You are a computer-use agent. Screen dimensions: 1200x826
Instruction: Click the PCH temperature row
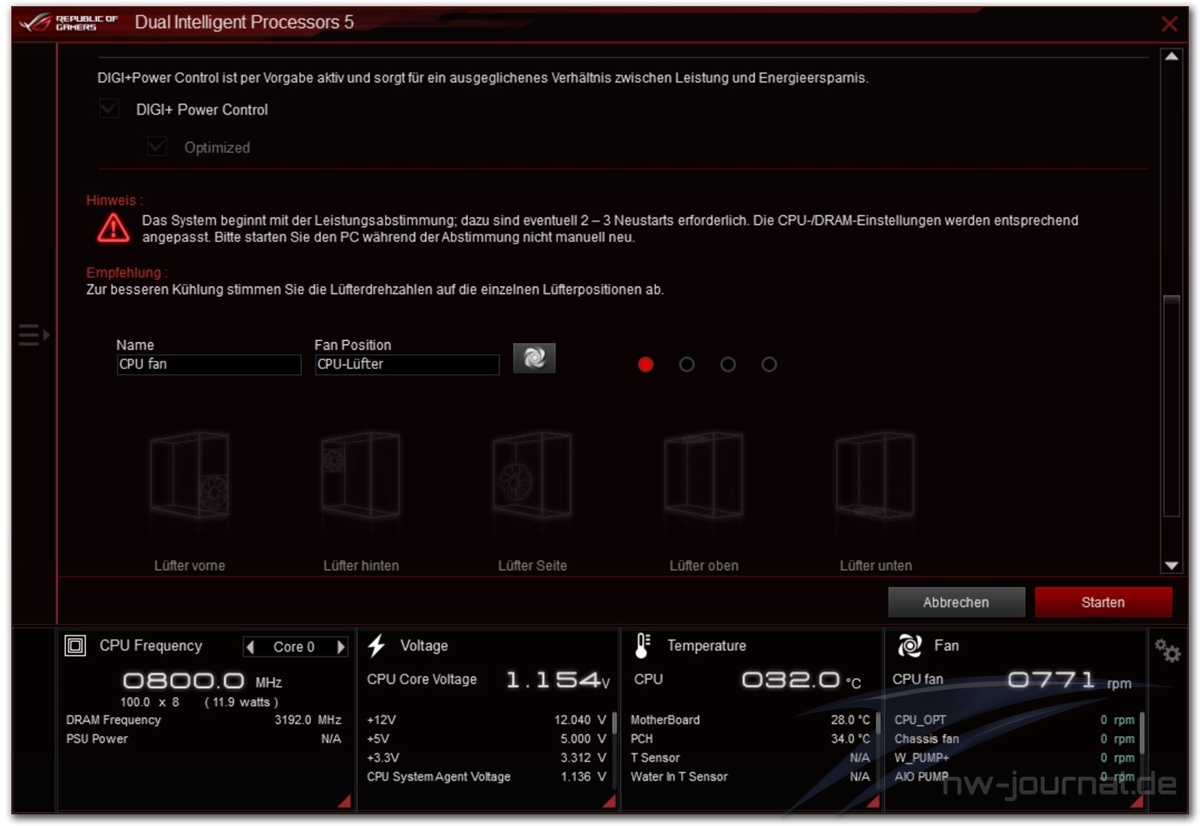(x=750, y=739)
